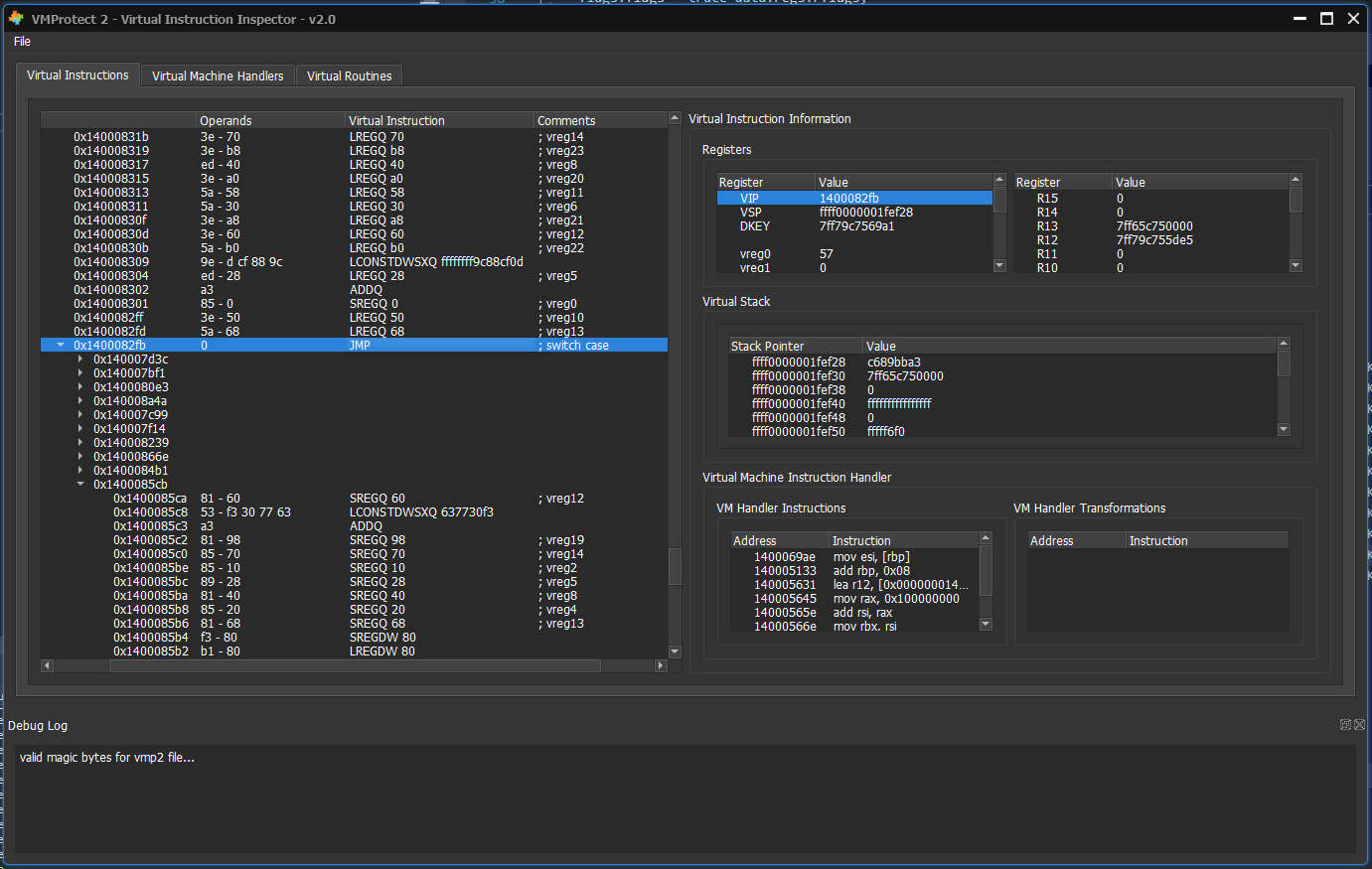Select the DKEY register row

click(x=854, y=226)
